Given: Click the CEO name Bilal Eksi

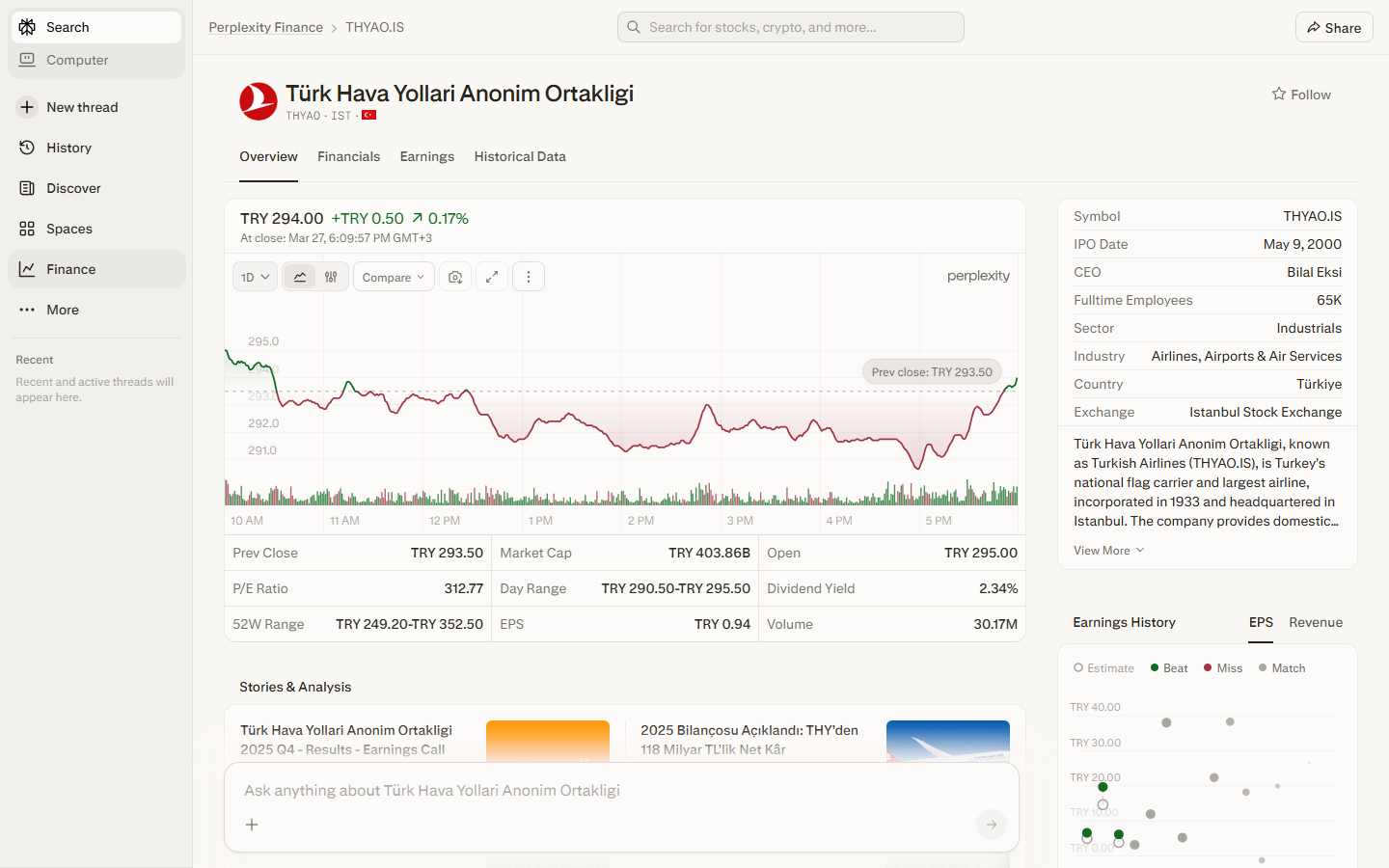Looking at the screenshot, I should [x=1314, y=272].
